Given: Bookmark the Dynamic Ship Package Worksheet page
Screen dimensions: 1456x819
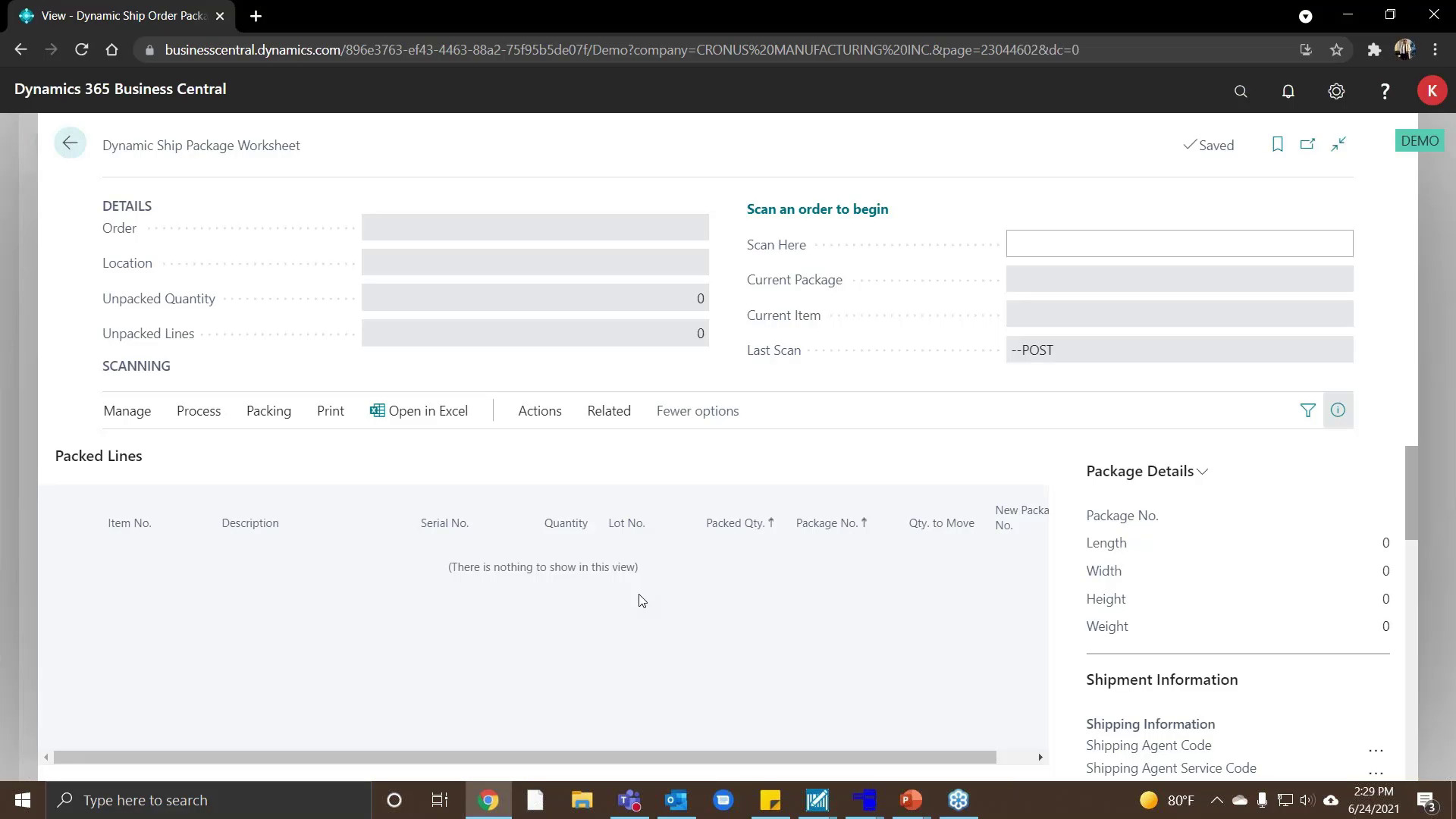Looking at the screenshot, I should tap(1278, 144).
